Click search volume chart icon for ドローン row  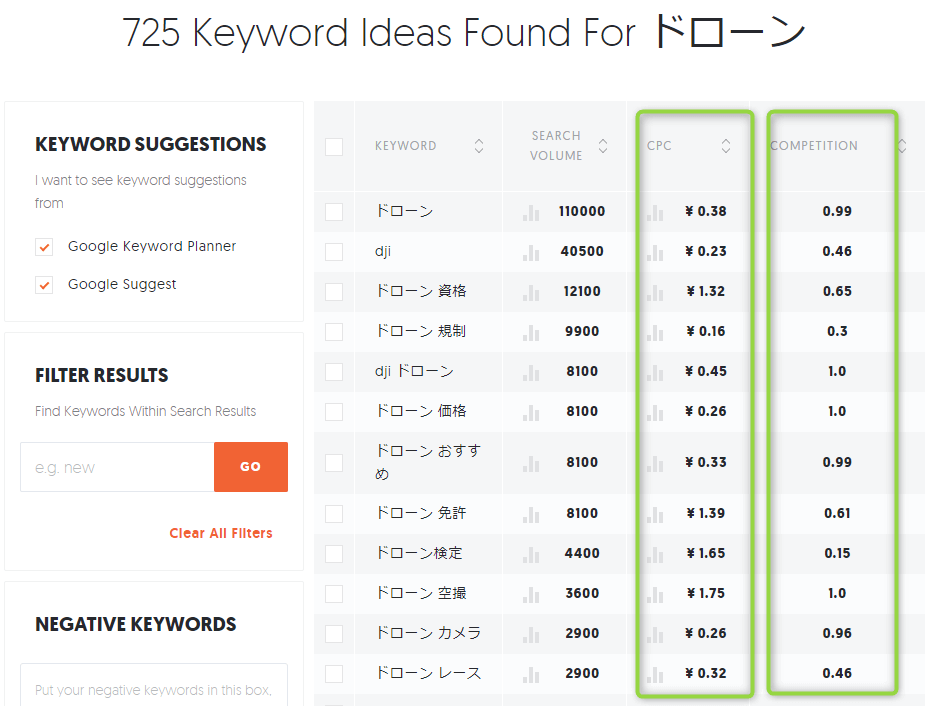531,212
